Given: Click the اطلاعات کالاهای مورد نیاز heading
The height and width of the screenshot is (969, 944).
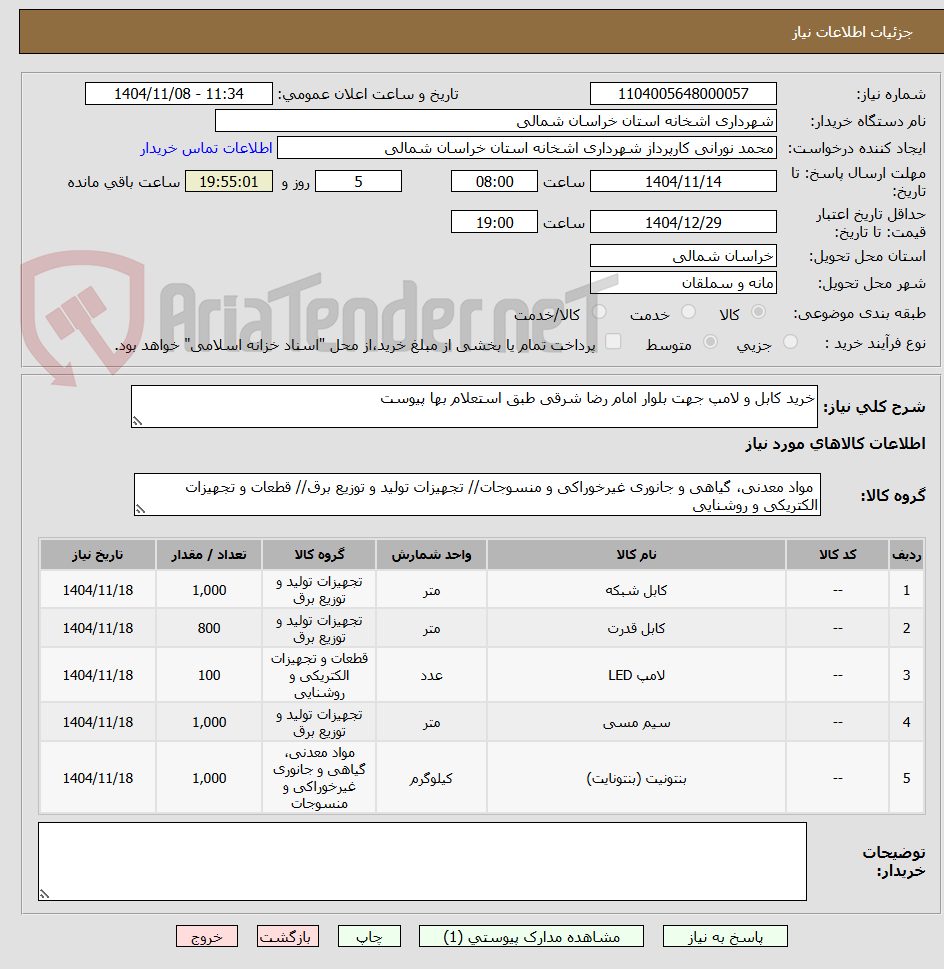Looking at the screenshot, I should (x=835, y=444).
